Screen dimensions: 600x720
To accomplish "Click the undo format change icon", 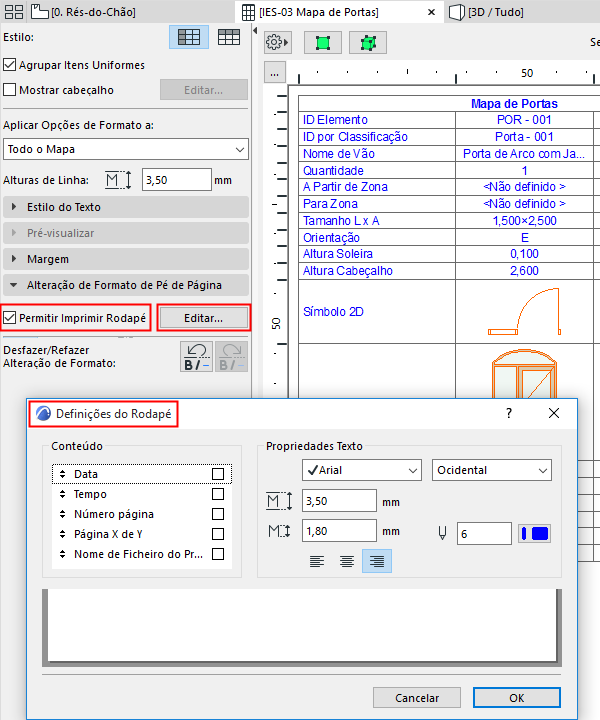I will (196, 356).
